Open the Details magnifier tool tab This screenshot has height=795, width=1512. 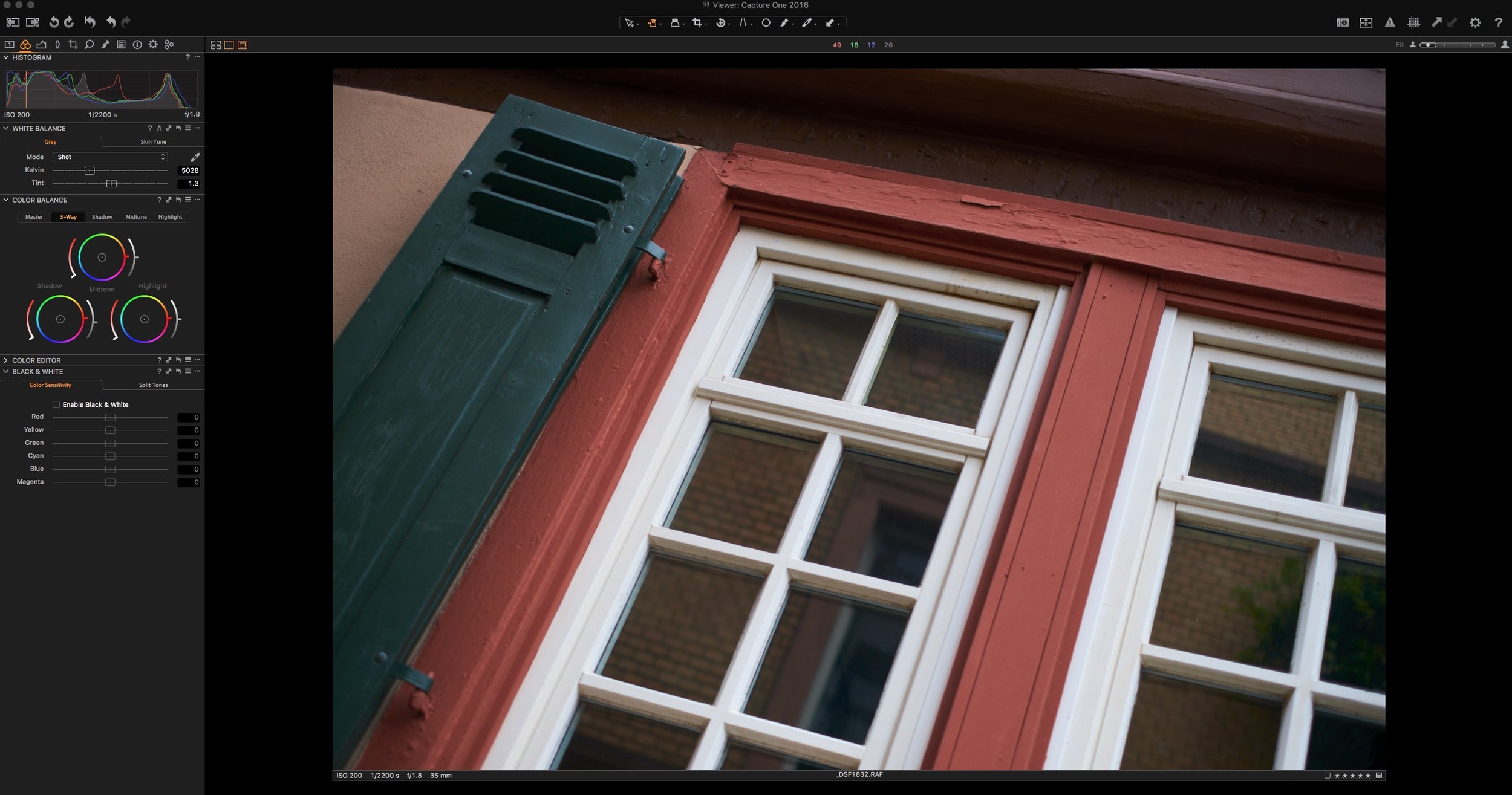(89, 44)
